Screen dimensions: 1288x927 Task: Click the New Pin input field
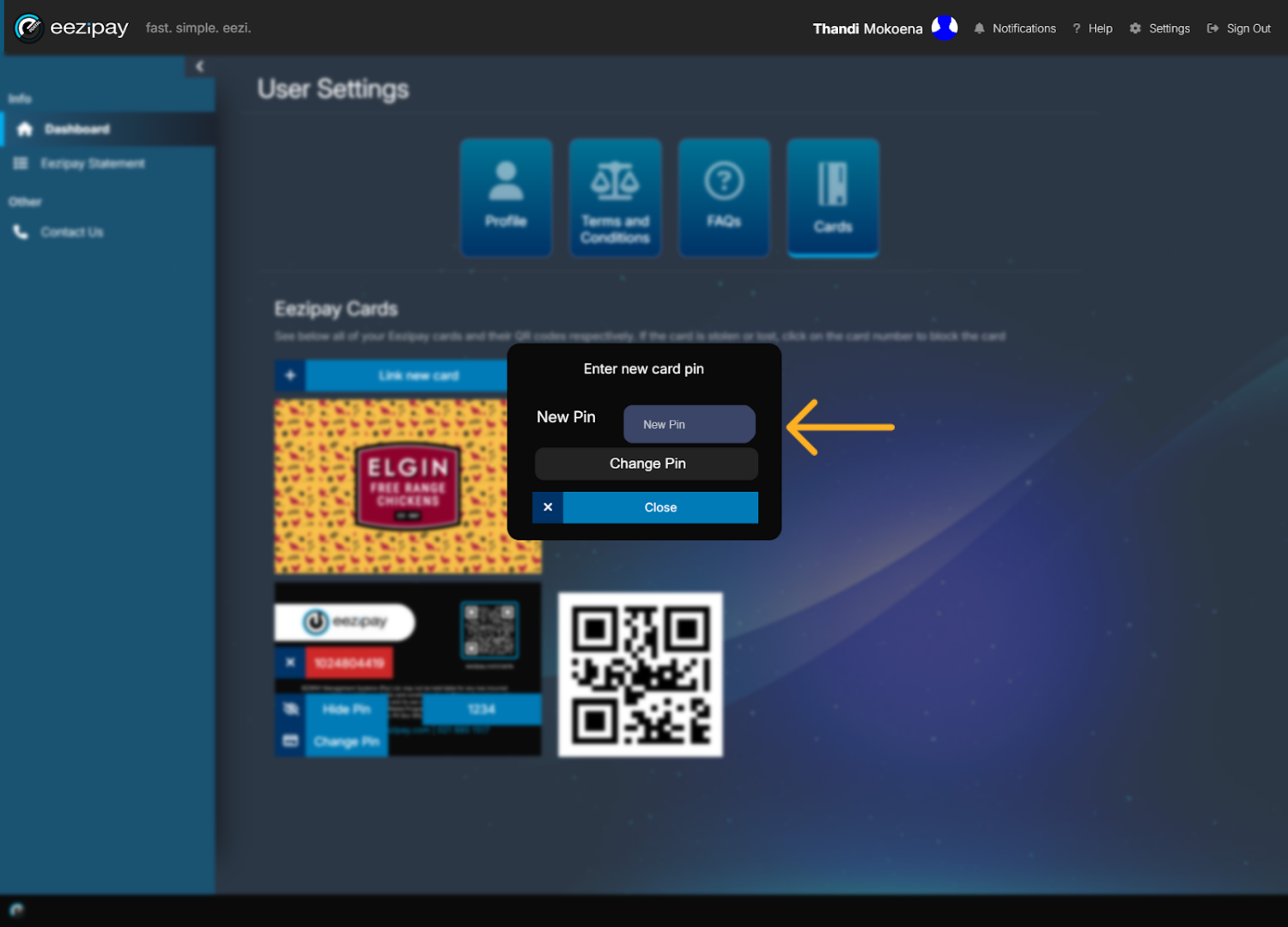tap(690, 424)
